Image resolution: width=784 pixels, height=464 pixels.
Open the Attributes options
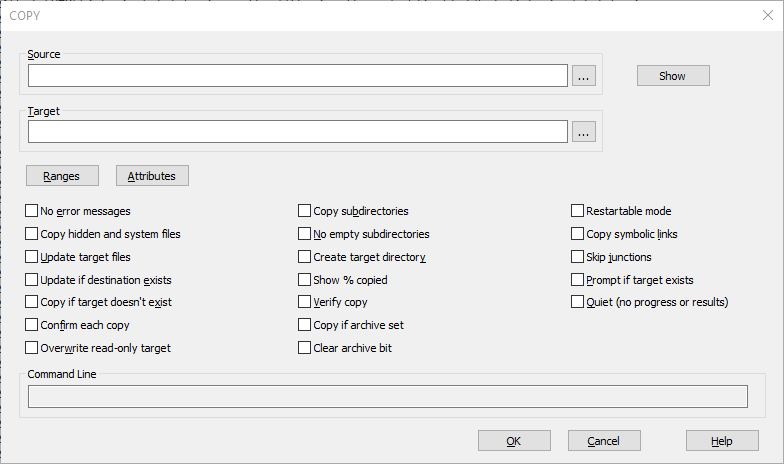tap(152, 176)
